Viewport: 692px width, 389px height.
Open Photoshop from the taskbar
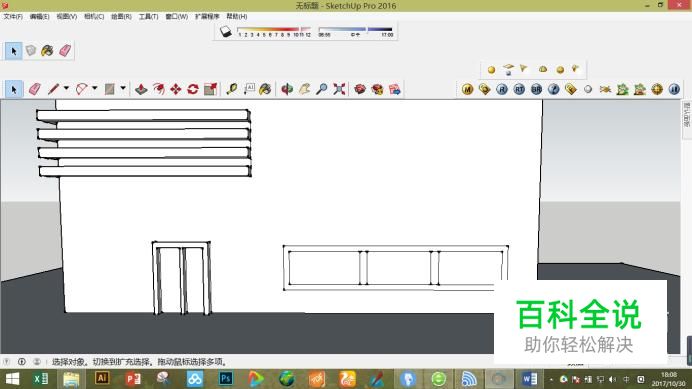point(226,379)
